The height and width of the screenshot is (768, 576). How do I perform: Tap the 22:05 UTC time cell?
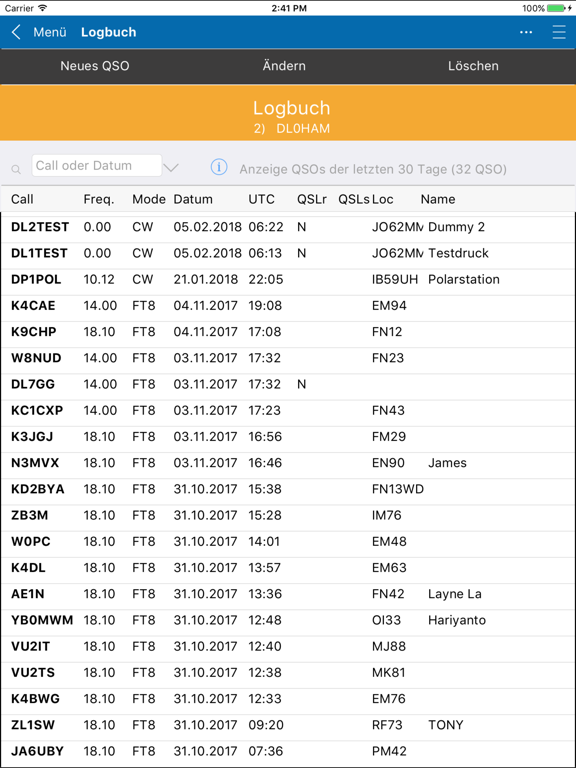[265, 280]
